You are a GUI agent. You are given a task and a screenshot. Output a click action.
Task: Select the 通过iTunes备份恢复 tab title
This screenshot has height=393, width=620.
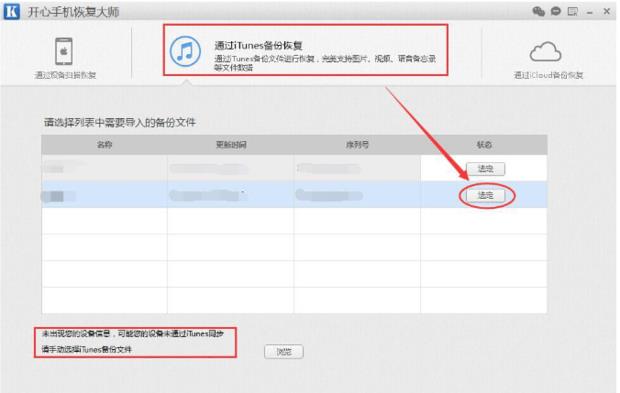pos(259,45)
